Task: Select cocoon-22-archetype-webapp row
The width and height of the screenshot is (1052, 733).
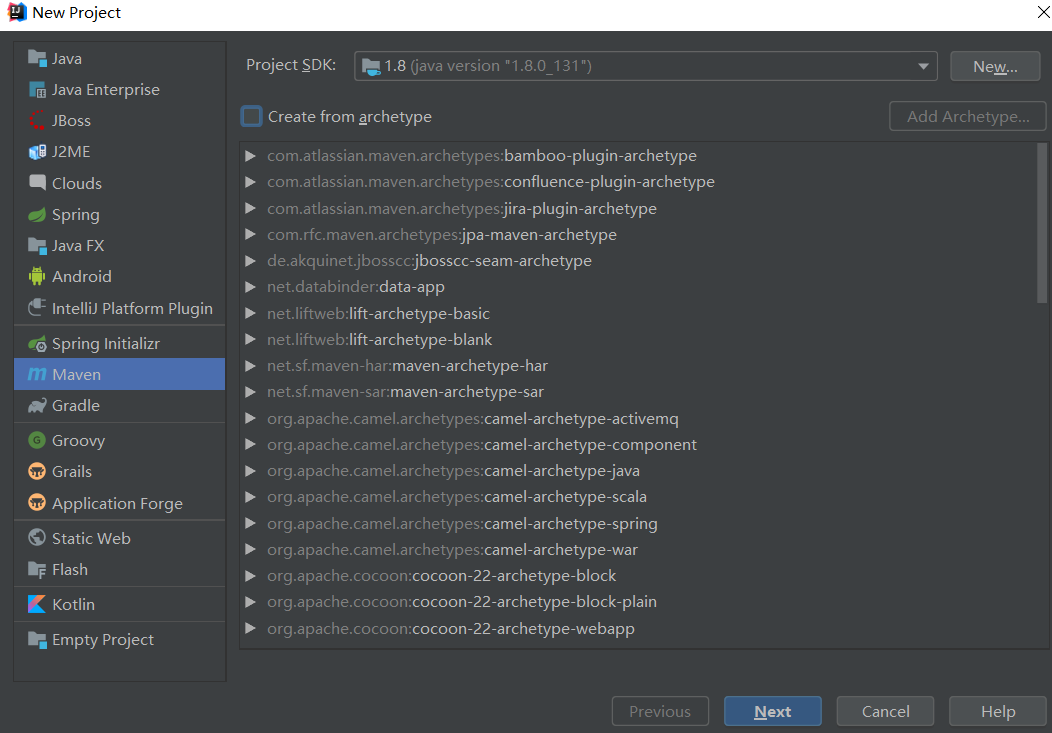Action: pyautogui.click(x=638, y=628)
